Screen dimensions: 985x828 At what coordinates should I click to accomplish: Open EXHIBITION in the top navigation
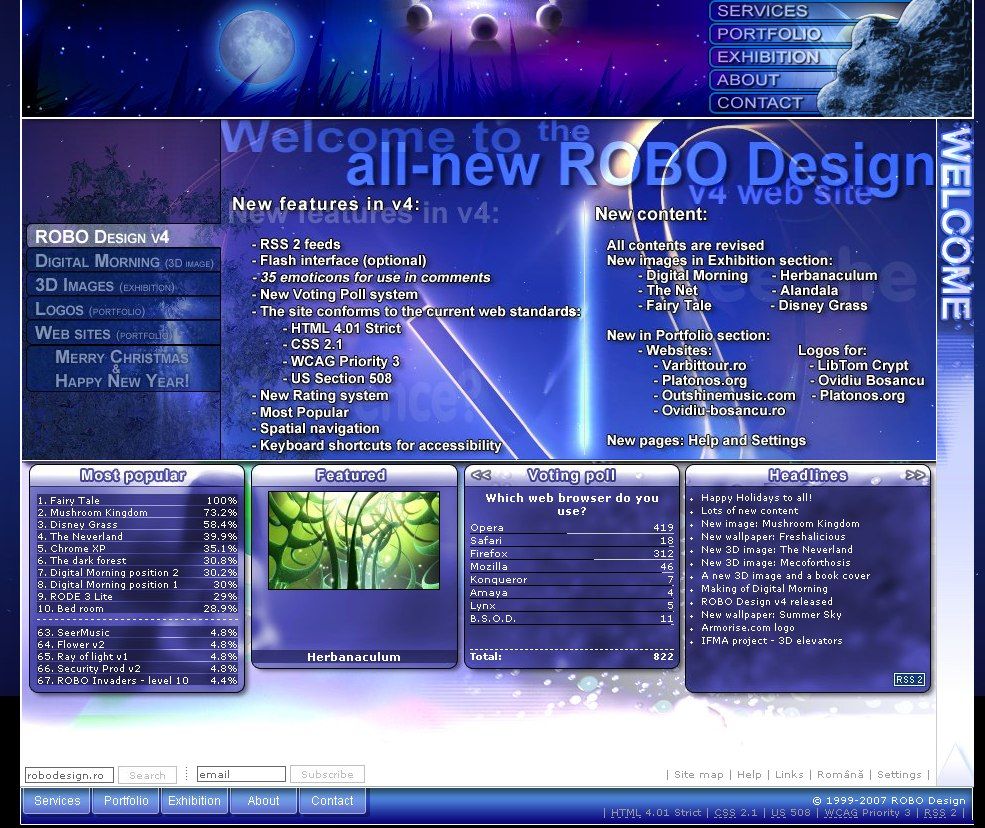coord(767,57)
